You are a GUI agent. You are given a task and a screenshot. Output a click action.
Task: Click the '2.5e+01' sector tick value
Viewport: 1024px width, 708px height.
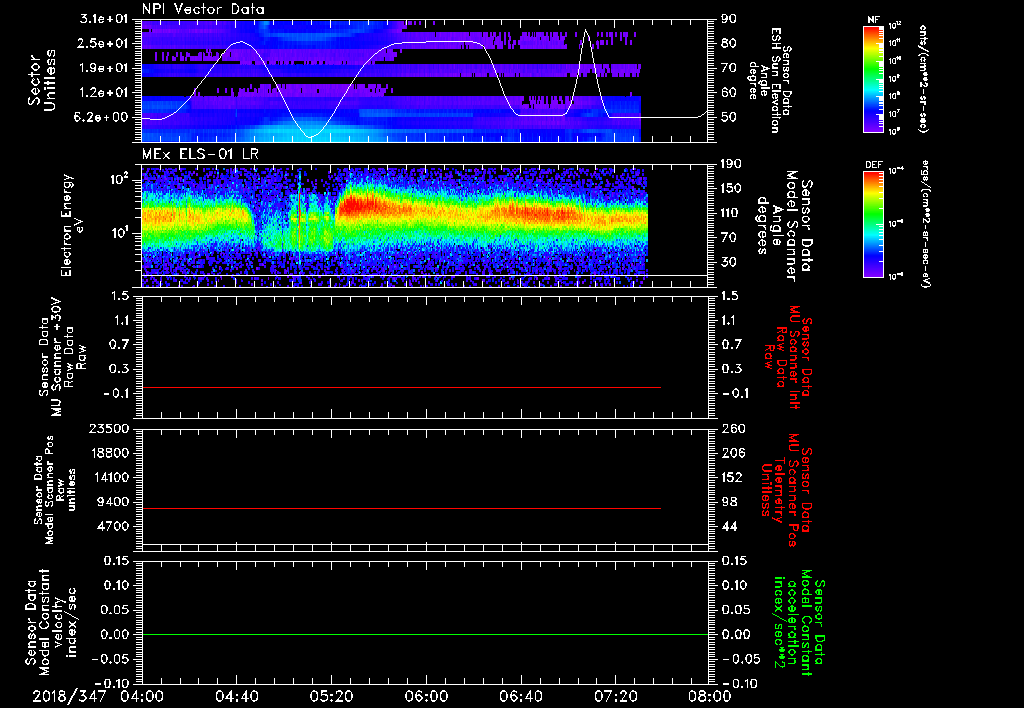coord(103,43)
